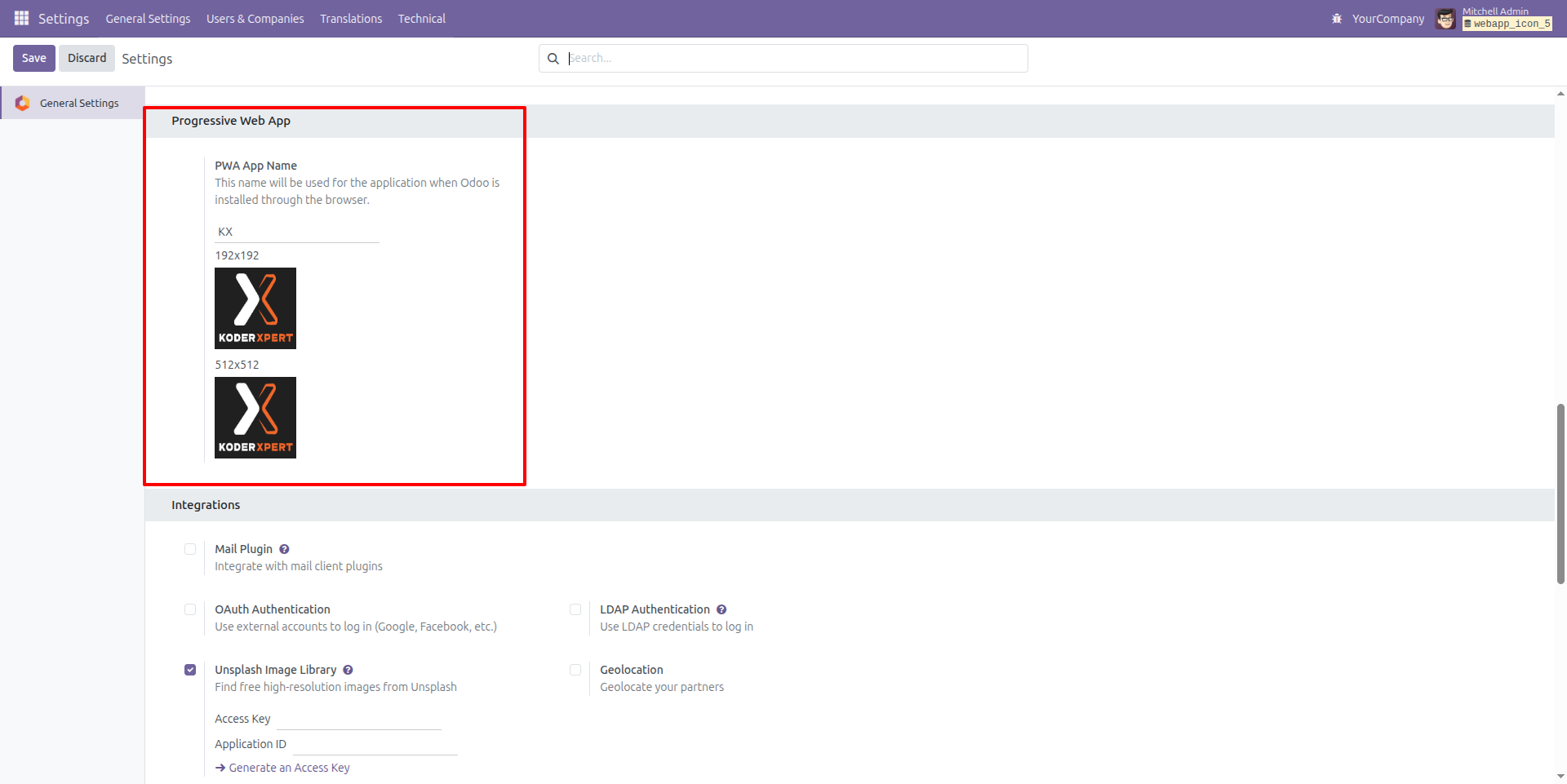Image resolution: width=1567 pixels, height=784 pixels.
Task: Open the apps grid menu icon
Action: [x=21, y=18]
